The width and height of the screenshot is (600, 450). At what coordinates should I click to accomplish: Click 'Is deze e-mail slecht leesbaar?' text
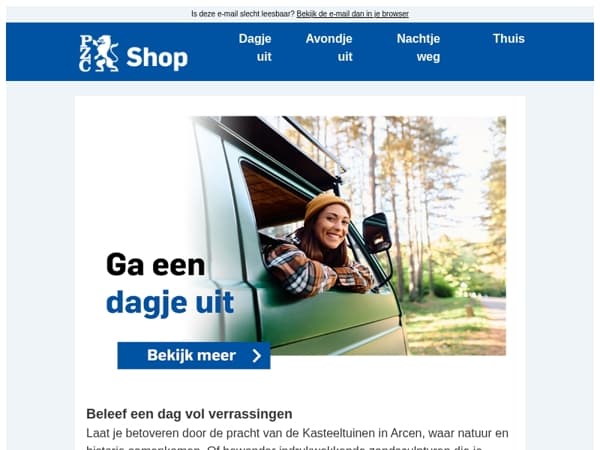click(243, 14)
